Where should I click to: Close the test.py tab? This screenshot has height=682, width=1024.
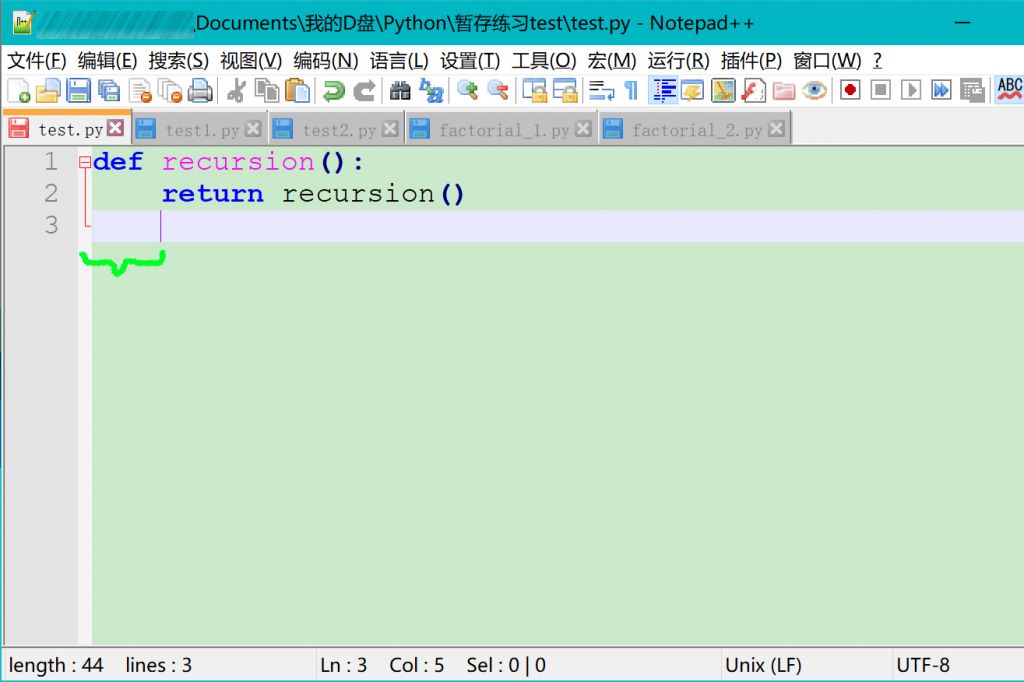click(x=116, y=128)
